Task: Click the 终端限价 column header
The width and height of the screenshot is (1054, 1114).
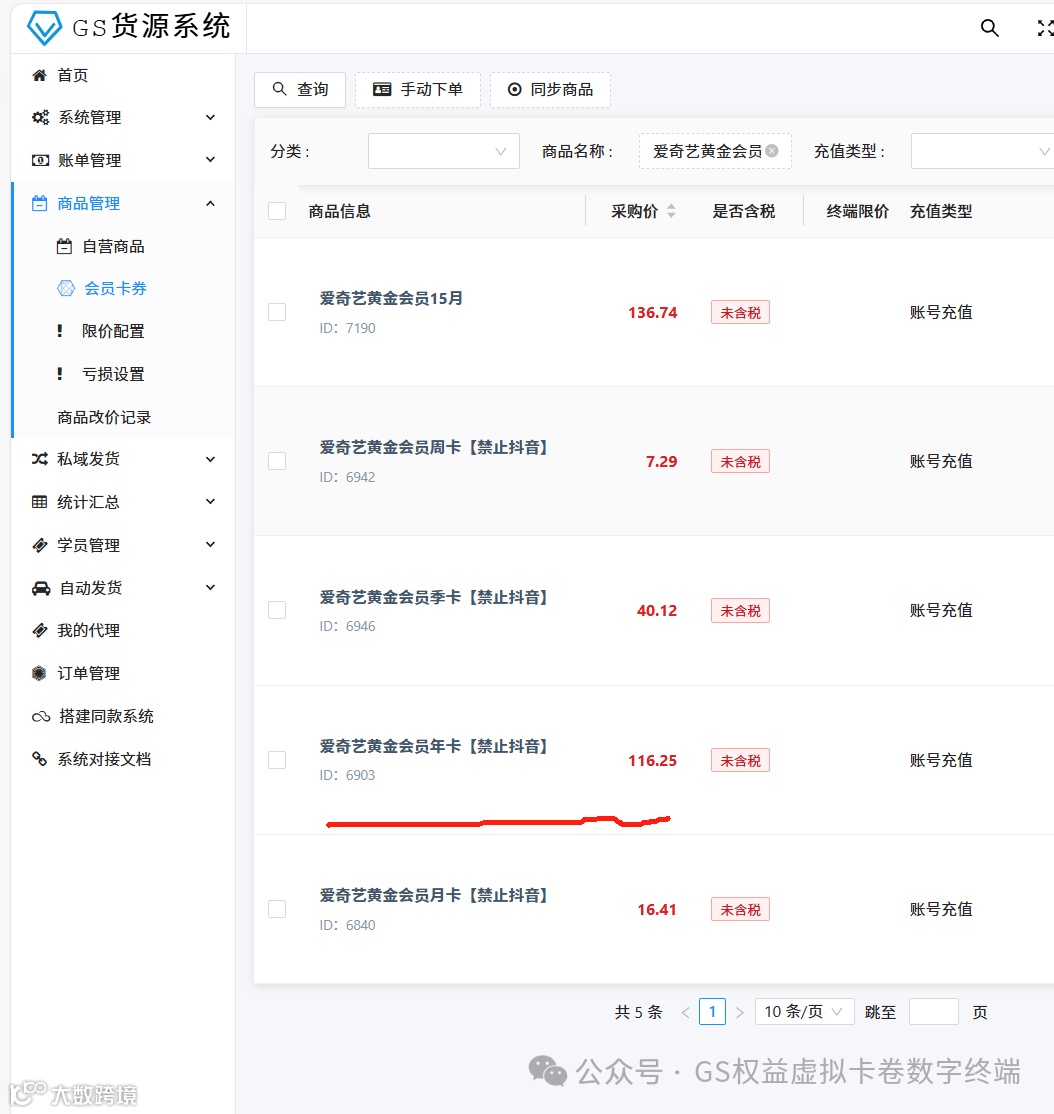Action: (857, 211)
